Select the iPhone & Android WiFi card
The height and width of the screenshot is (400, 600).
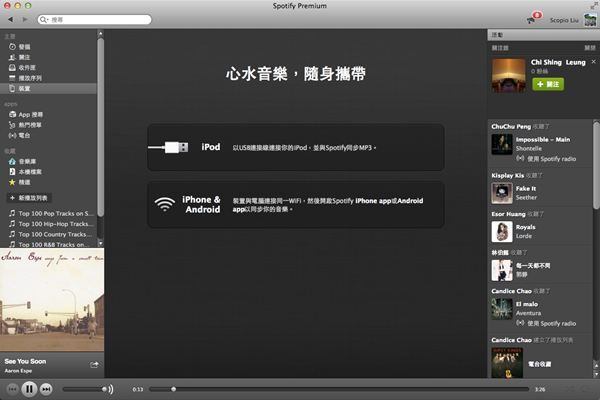(x=296, y=204)
